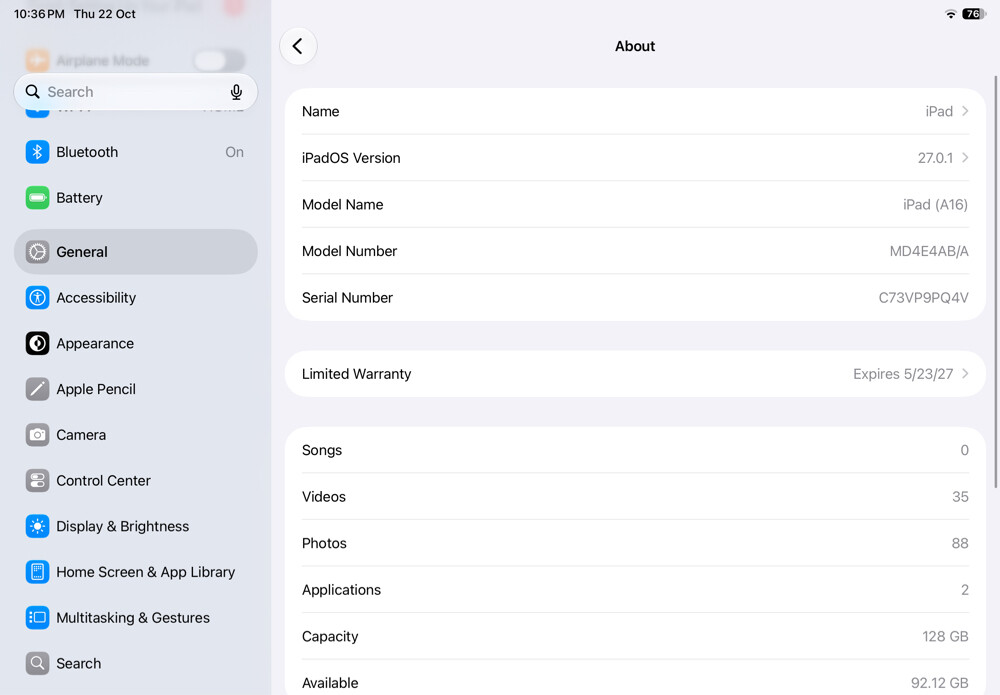This screenshot has width=1000, height=695.
Task: Tap the 10:36 PM clock
Action: 39,14
